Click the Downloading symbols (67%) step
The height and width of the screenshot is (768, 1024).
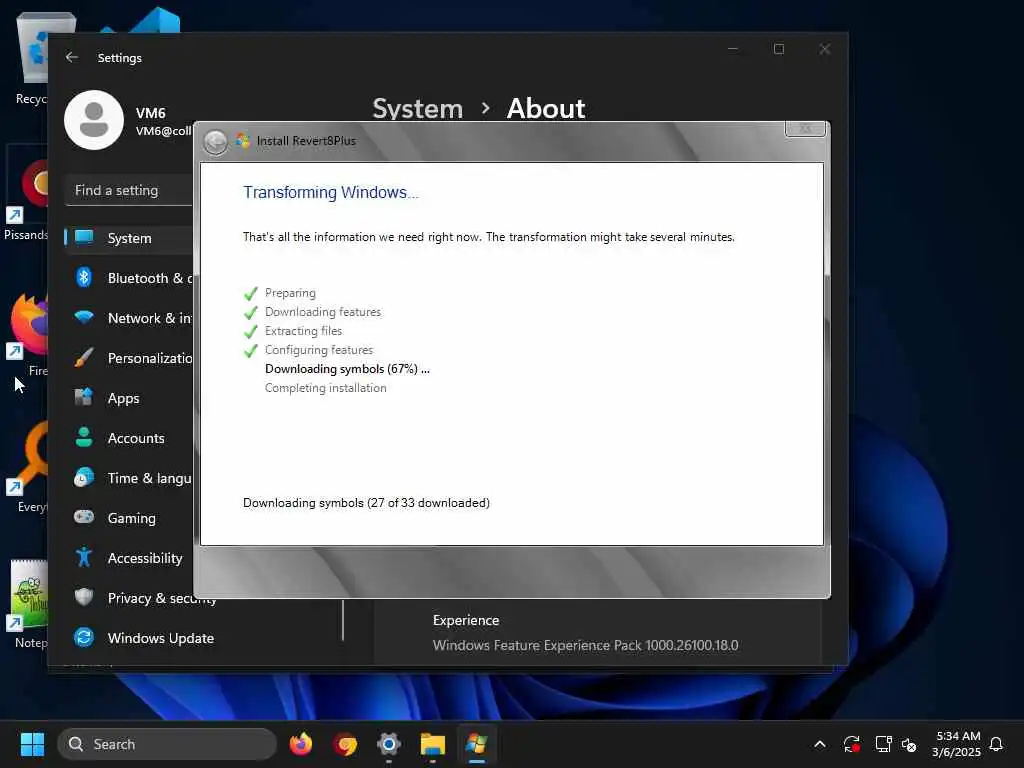(347, 369)
